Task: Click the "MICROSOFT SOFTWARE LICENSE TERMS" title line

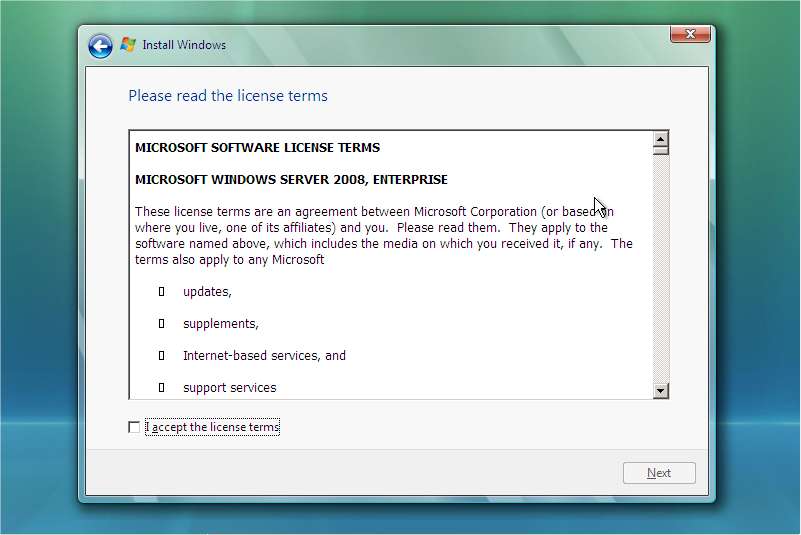Action: point(257,147)
